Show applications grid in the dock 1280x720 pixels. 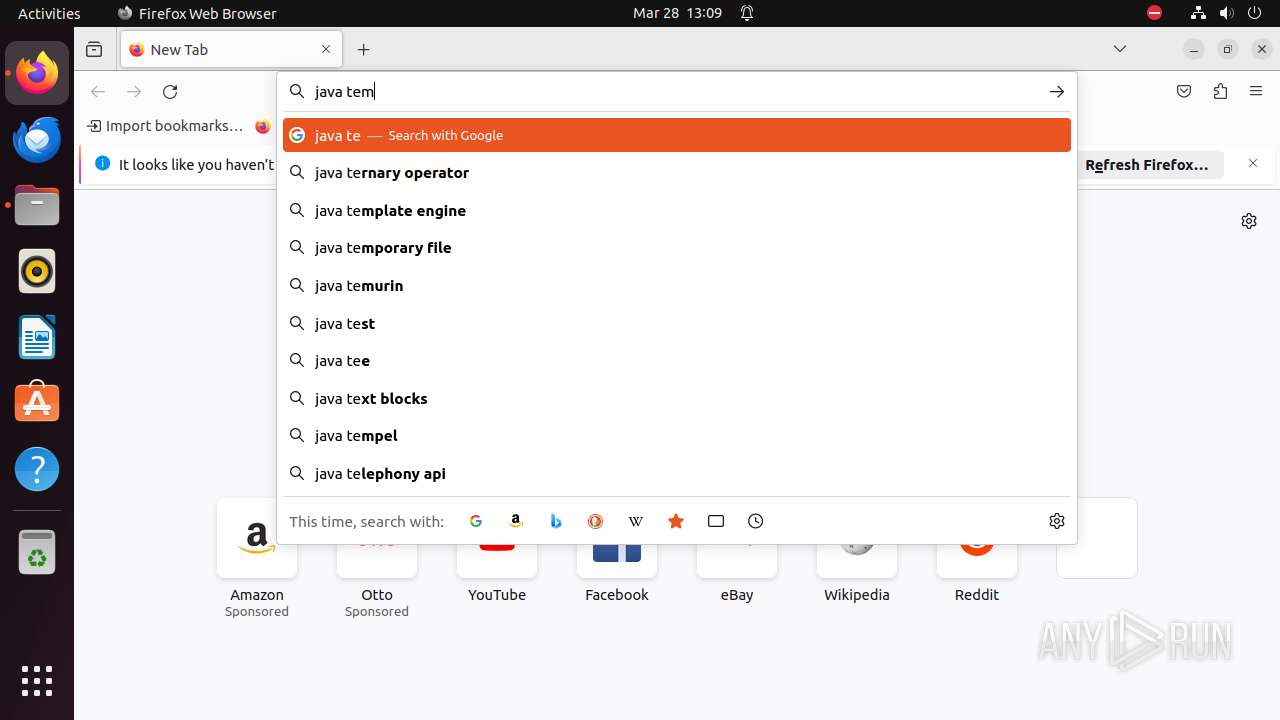(x=37, y=681)
